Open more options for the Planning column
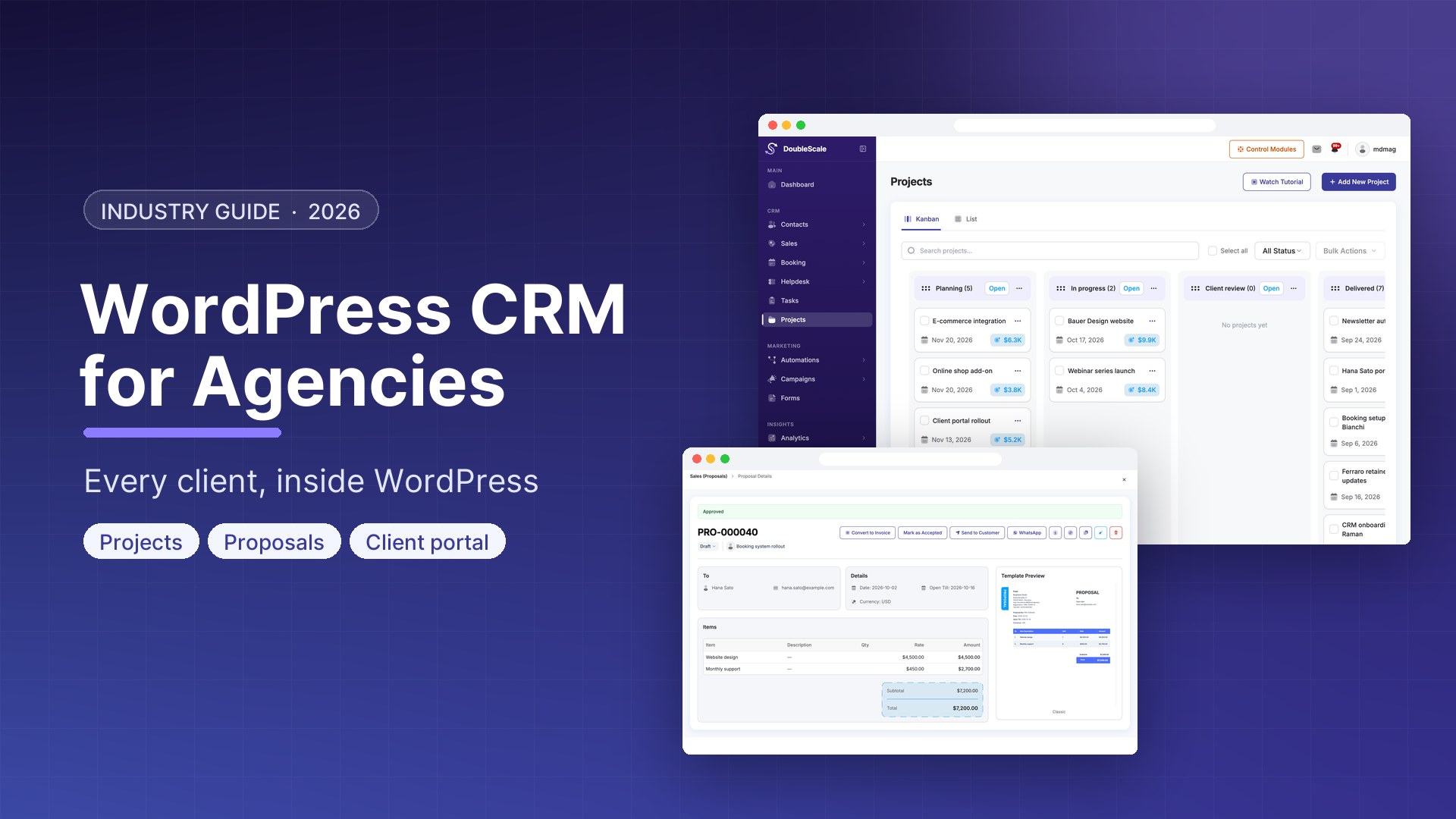Screen dimensions: 1456x819 click(1019, 288)
